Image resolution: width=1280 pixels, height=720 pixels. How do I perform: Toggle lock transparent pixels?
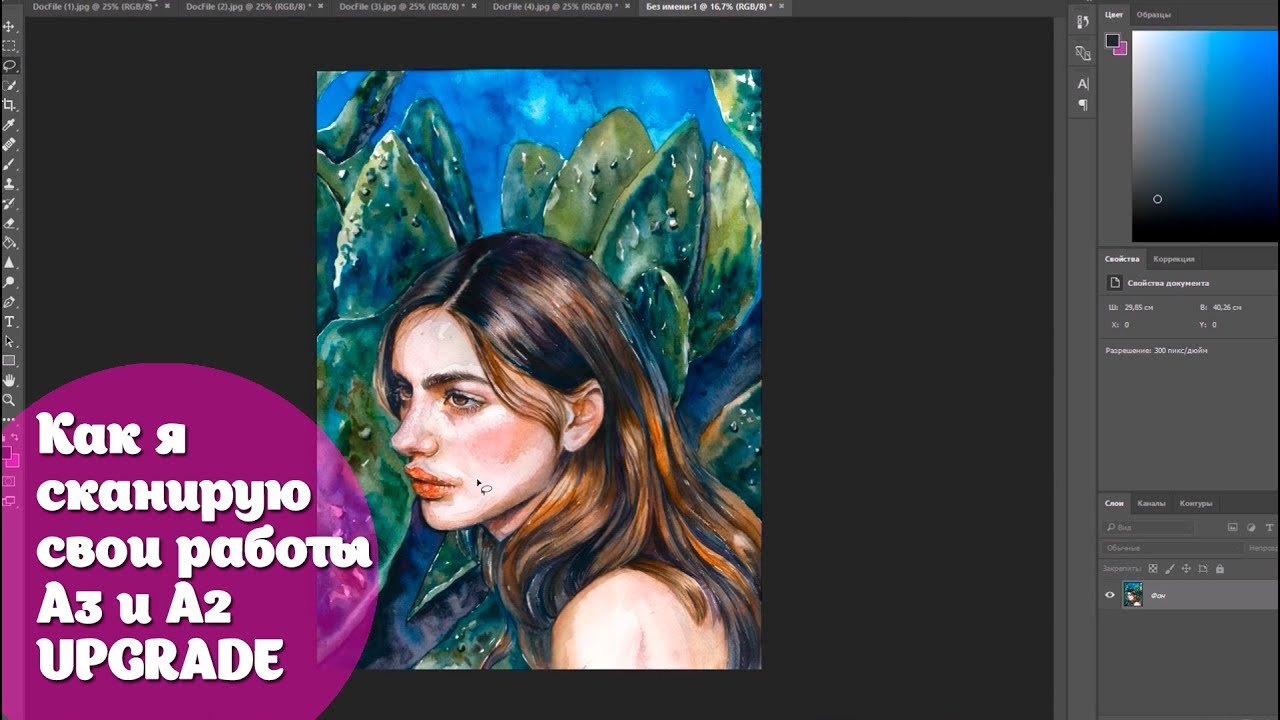[1153, 568]
